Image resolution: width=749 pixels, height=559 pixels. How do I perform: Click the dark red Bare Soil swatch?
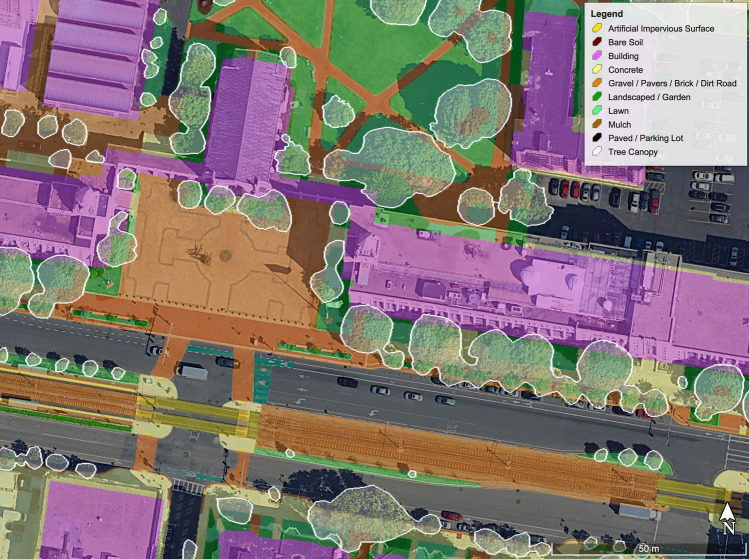pos(597,42)
